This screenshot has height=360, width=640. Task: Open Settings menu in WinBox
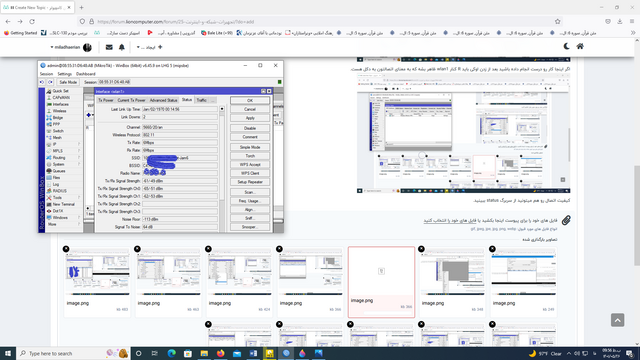(64, 74)
